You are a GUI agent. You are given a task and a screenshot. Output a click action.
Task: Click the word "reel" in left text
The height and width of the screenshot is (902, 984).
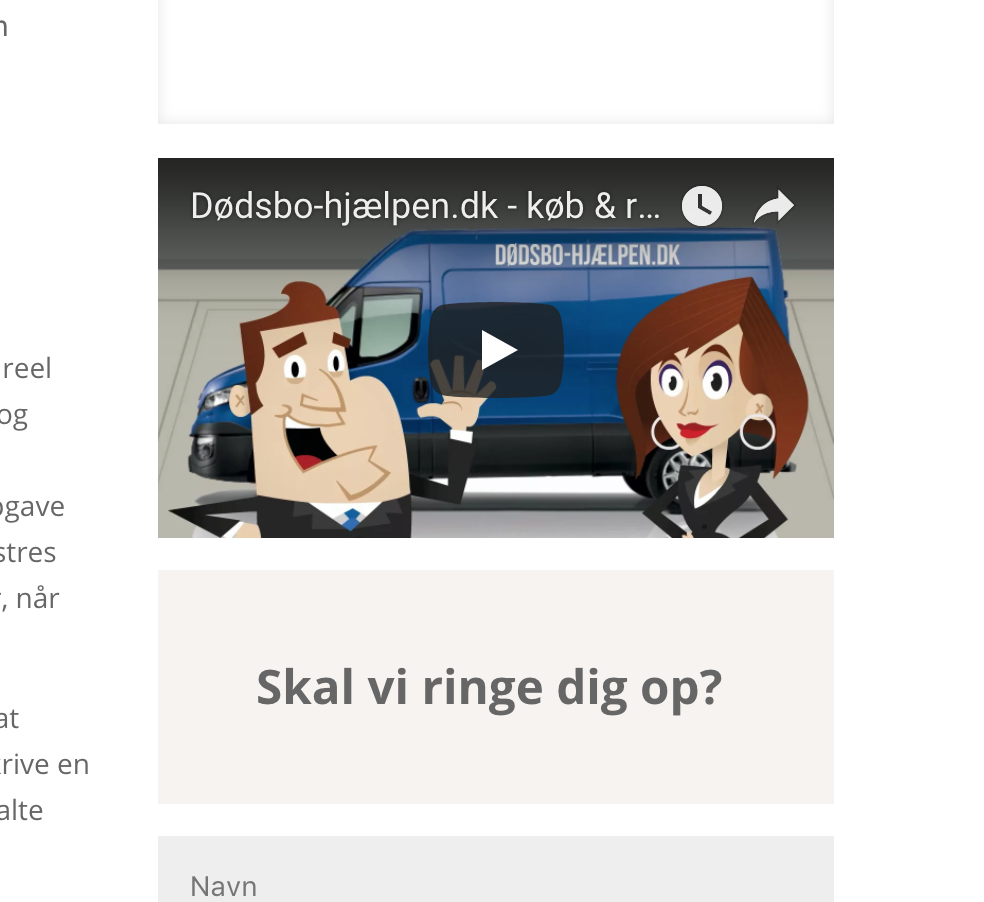pos(26,368)
